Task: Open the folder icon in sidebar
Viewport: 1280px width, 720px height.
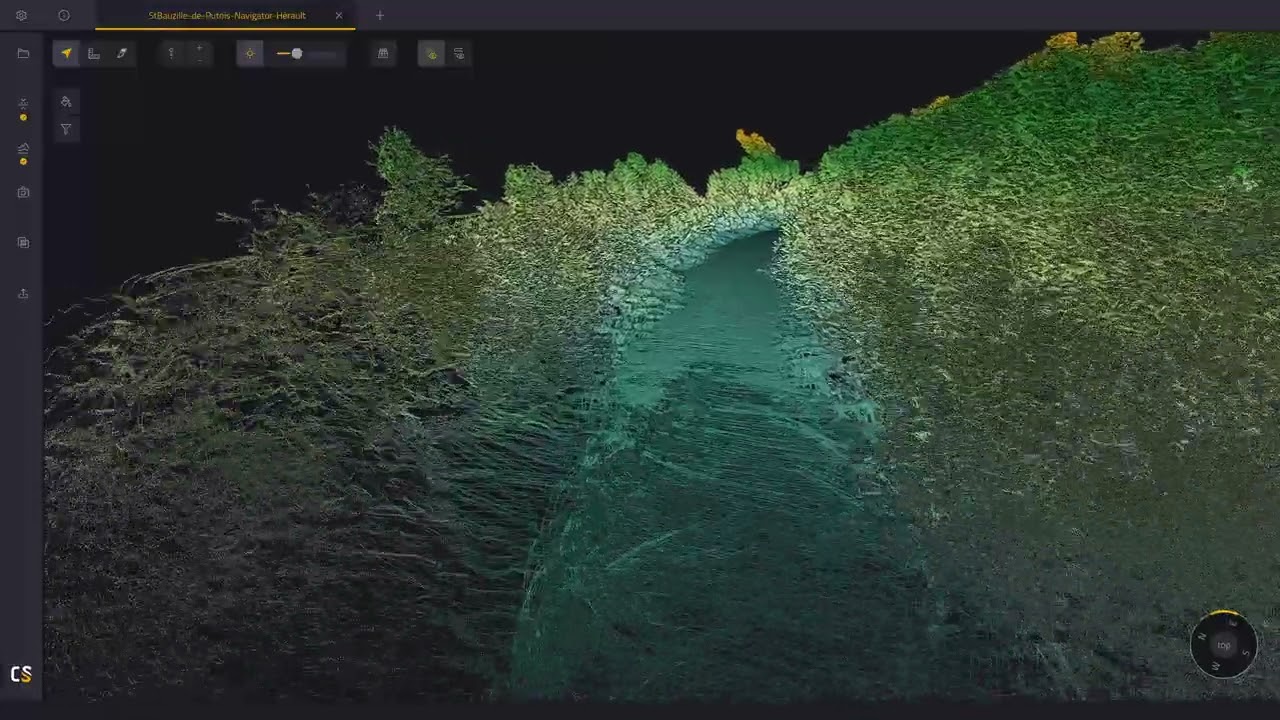Action: (x=23, y=54)
